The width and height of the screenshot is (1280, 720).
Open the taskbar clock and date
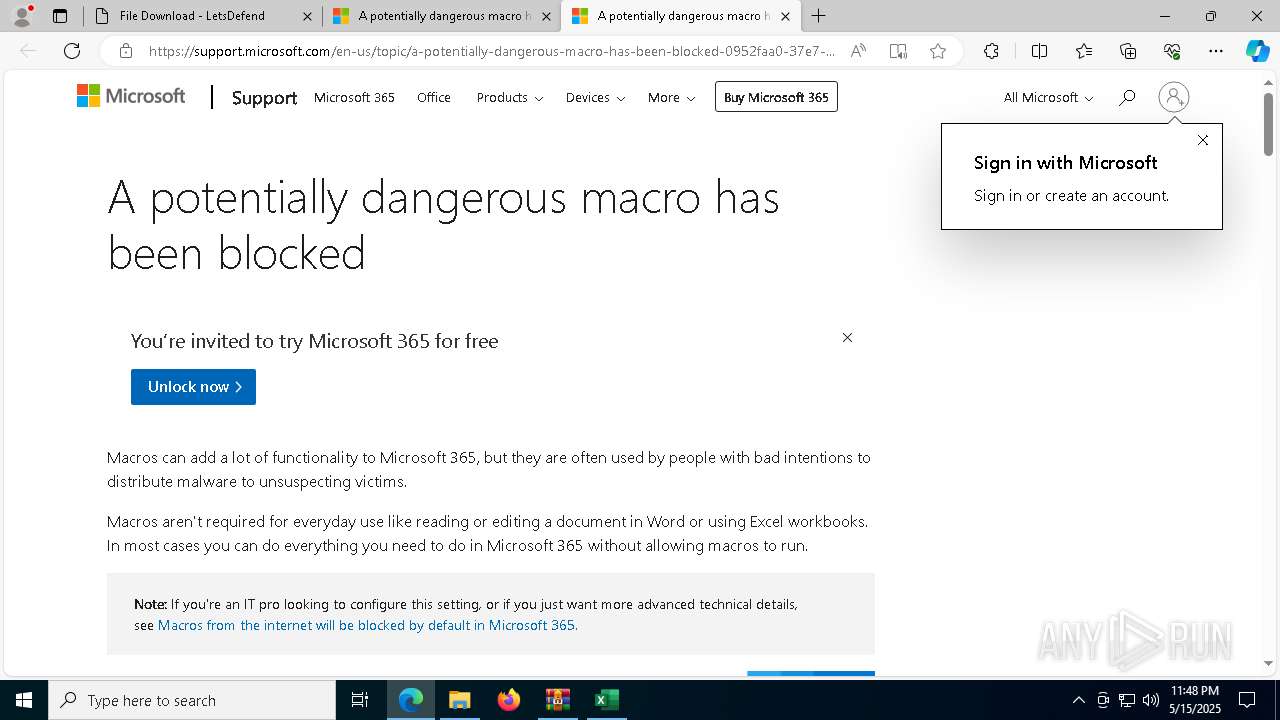(x=1195, y=700)
